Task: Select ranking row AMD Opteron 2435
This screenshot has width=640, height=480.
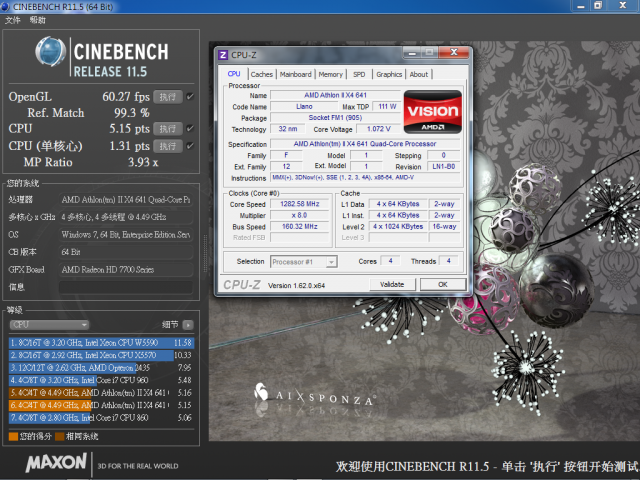Action: pos(101,368)
